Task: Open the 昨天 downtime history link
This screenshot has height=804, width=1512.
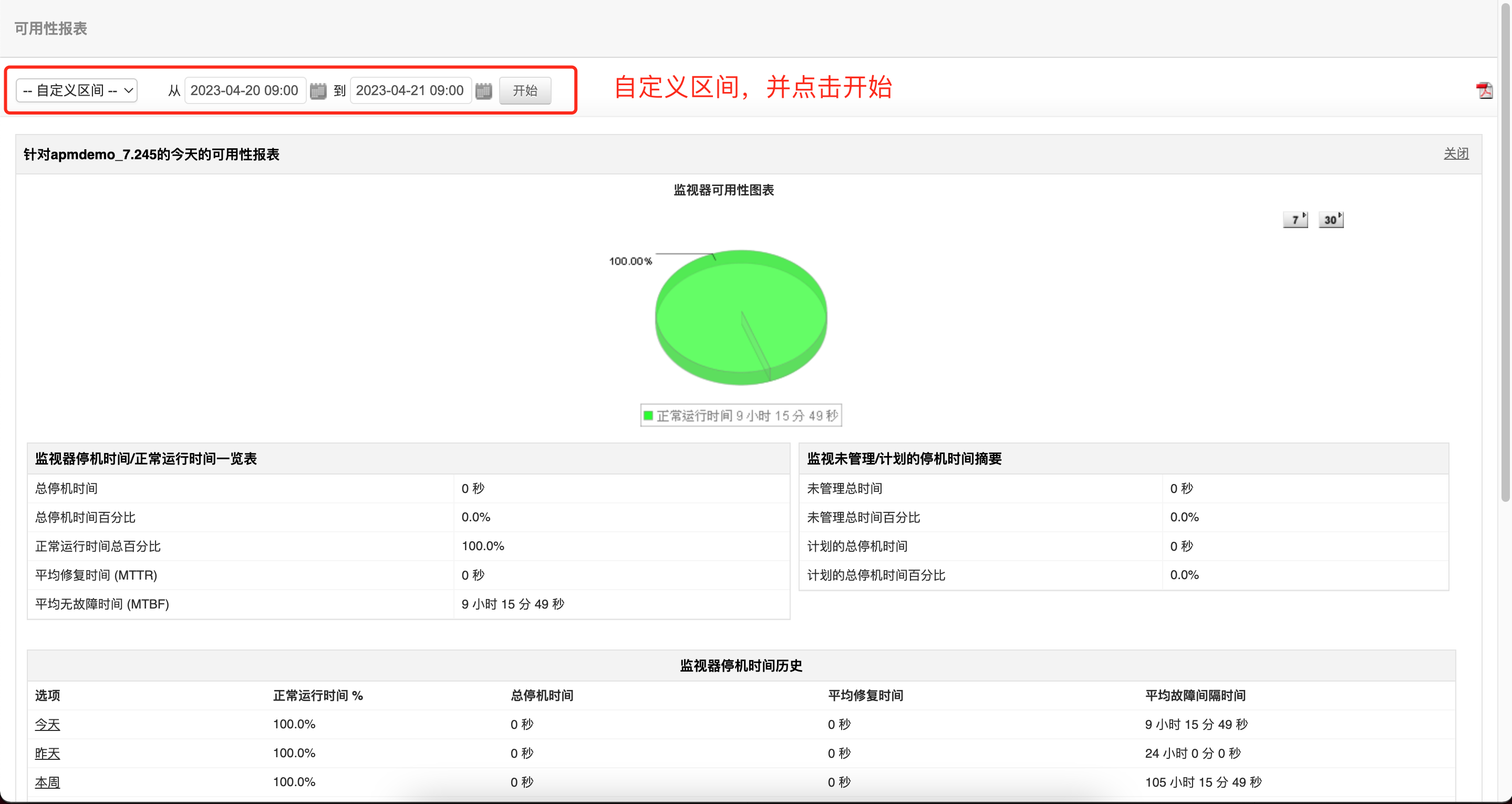Action: click(x=47, y=754)
